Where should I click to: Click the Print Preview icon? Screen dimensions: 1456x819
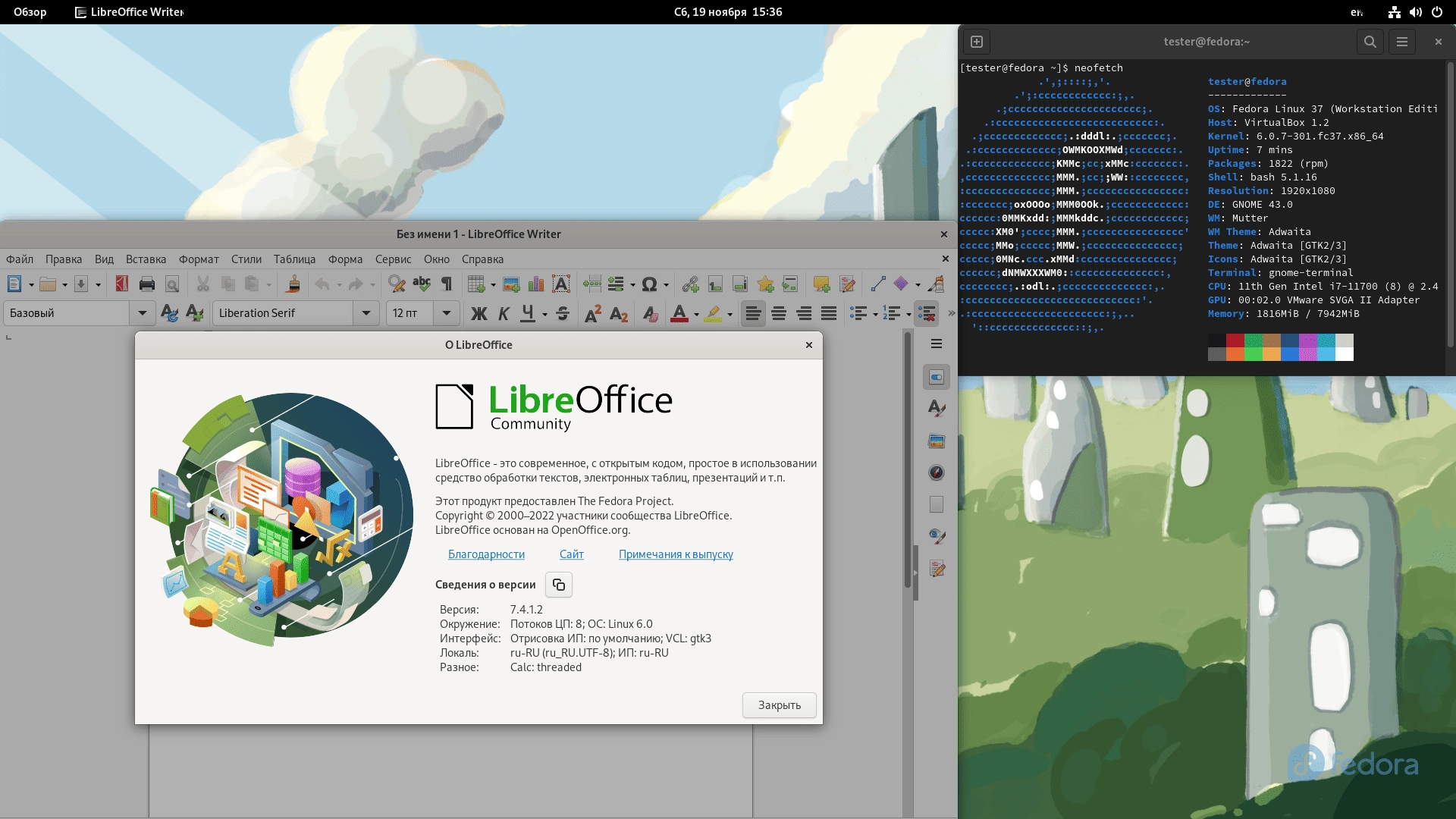(172, 284)
